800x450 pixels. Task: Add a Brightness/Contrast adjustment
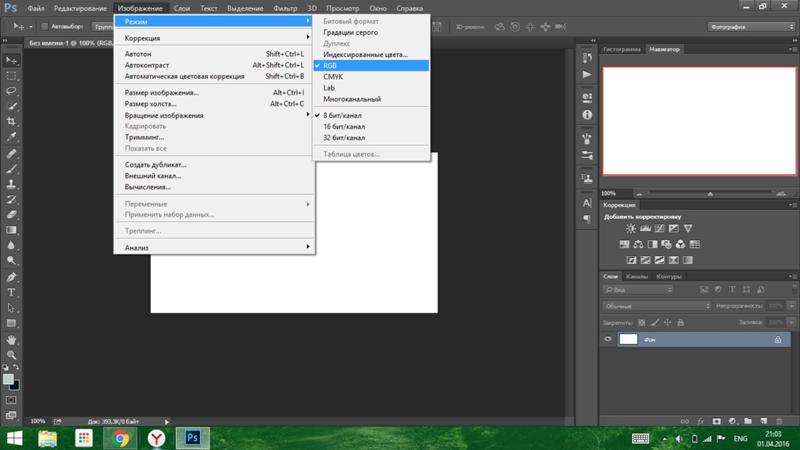631,229
